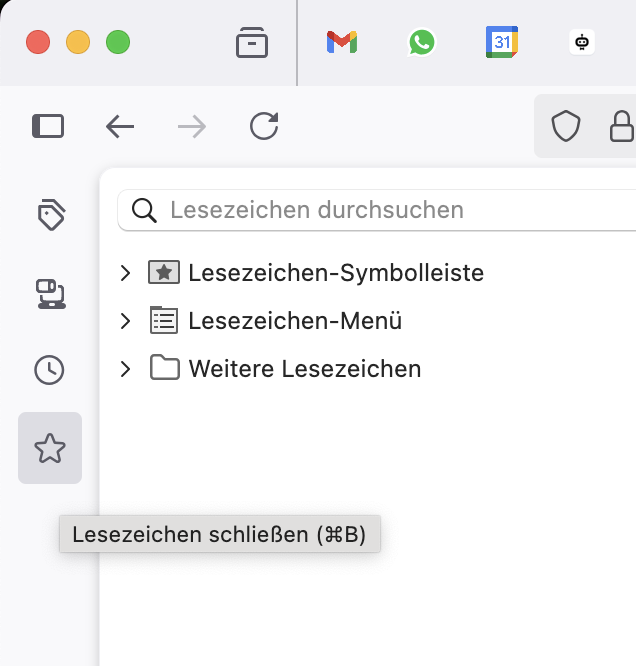Click the padlock site info icon
Image resolution: width=636 pixels, height=666 pixels.
(622, 126)
